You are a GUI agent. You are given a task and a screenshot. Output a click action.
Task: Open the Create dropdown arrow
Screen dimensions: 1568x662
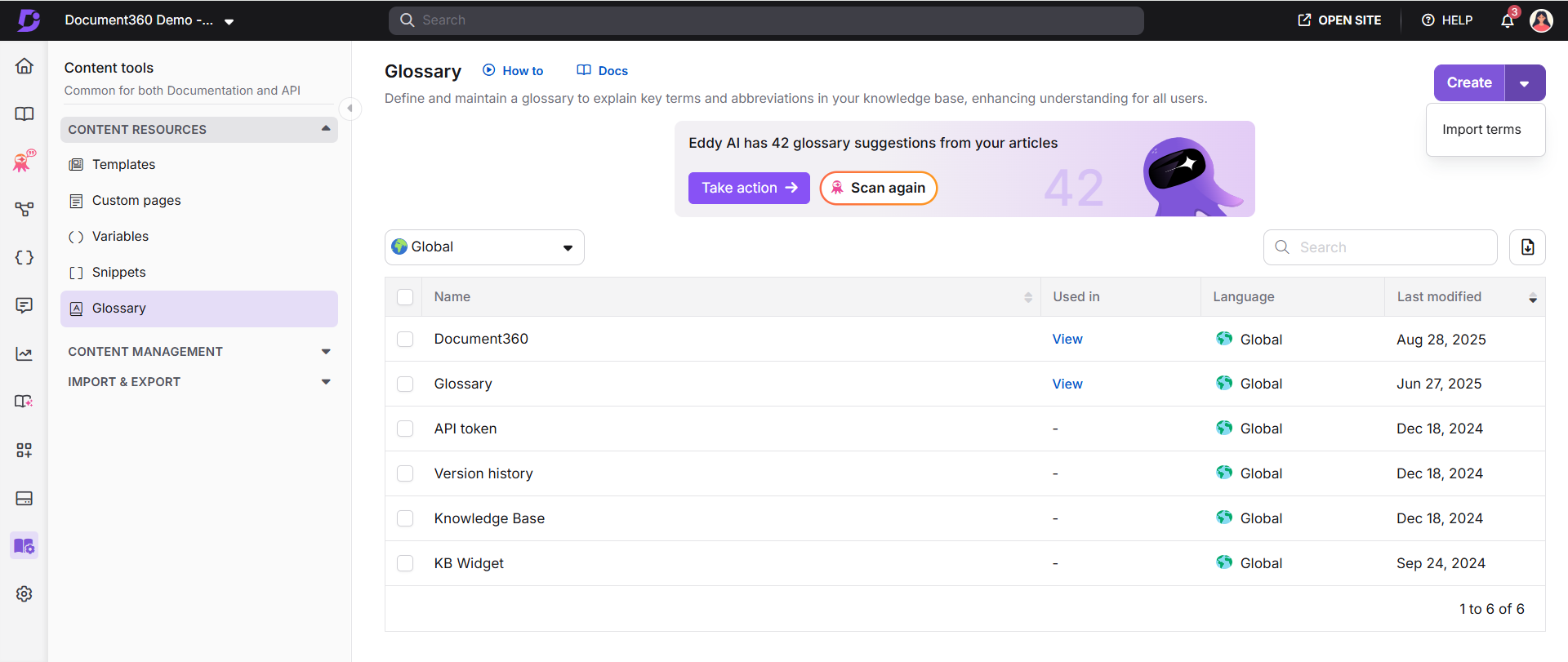pos(1525,83)
